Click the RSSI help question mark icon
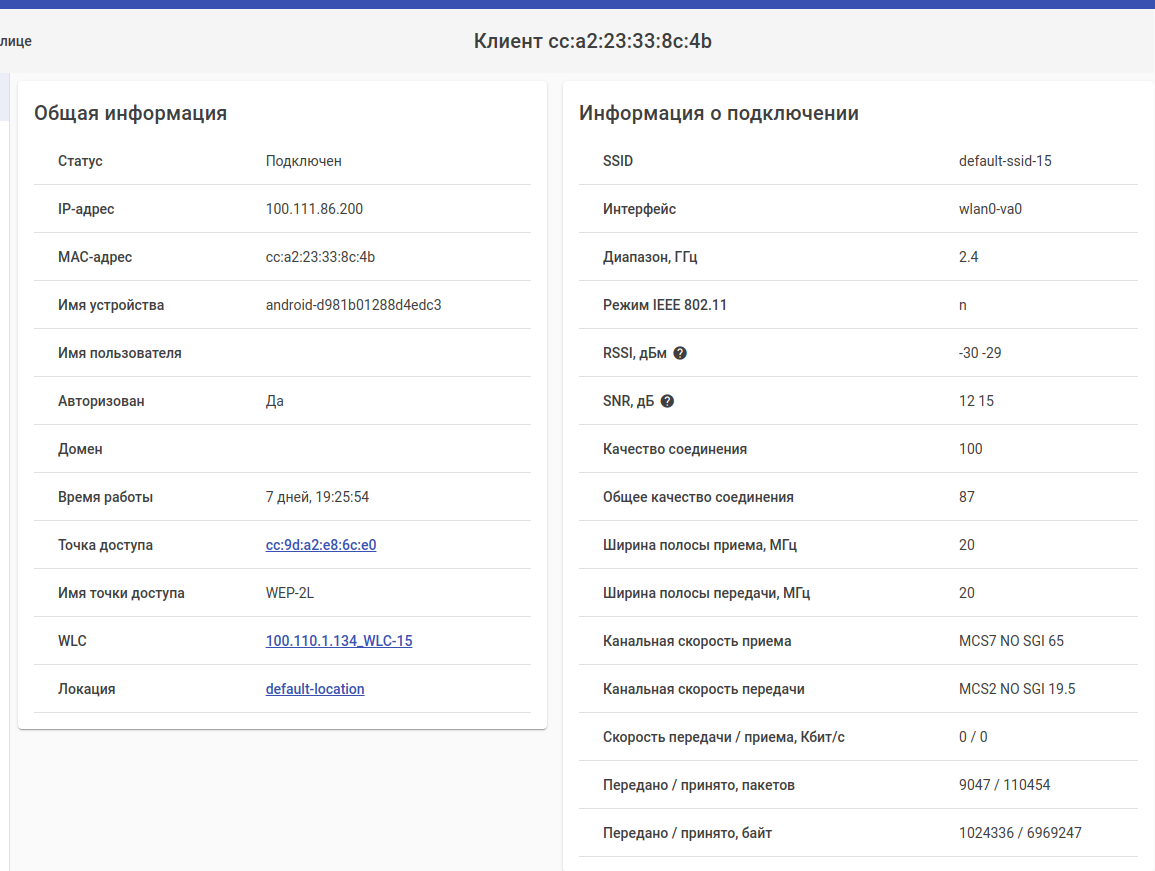The height and width of the screenshot is (871, 1155). click(x=680, y=353)
